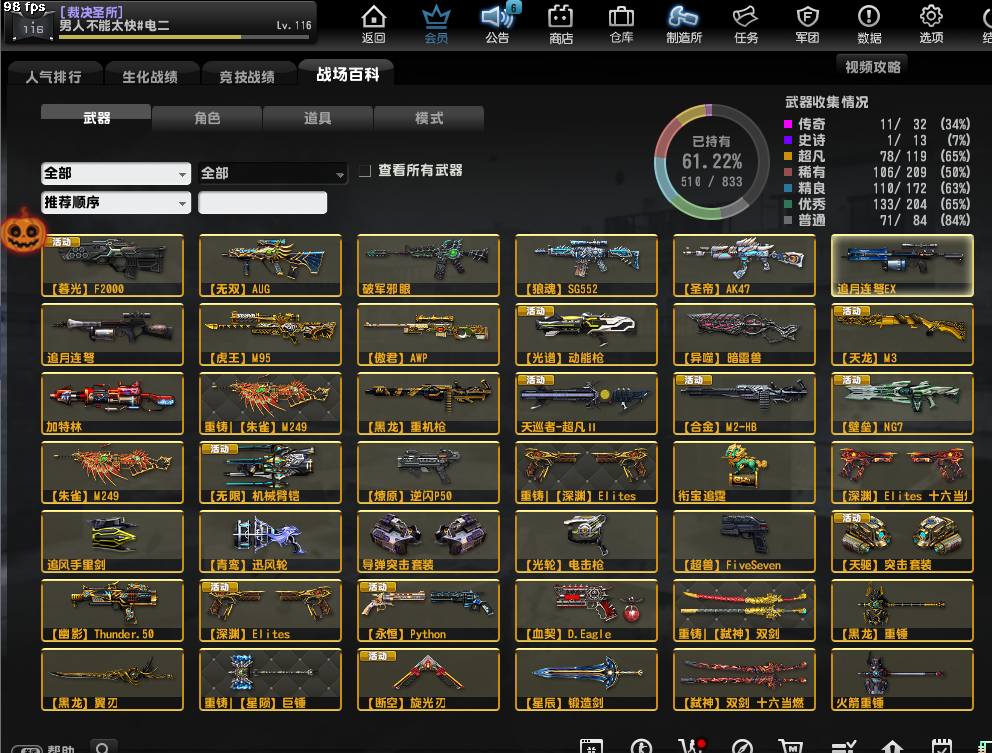Click the 传奇 magenta color swatch
This screenshot has height=753, width=992.
pyautogui.click(x=788, y=124)
